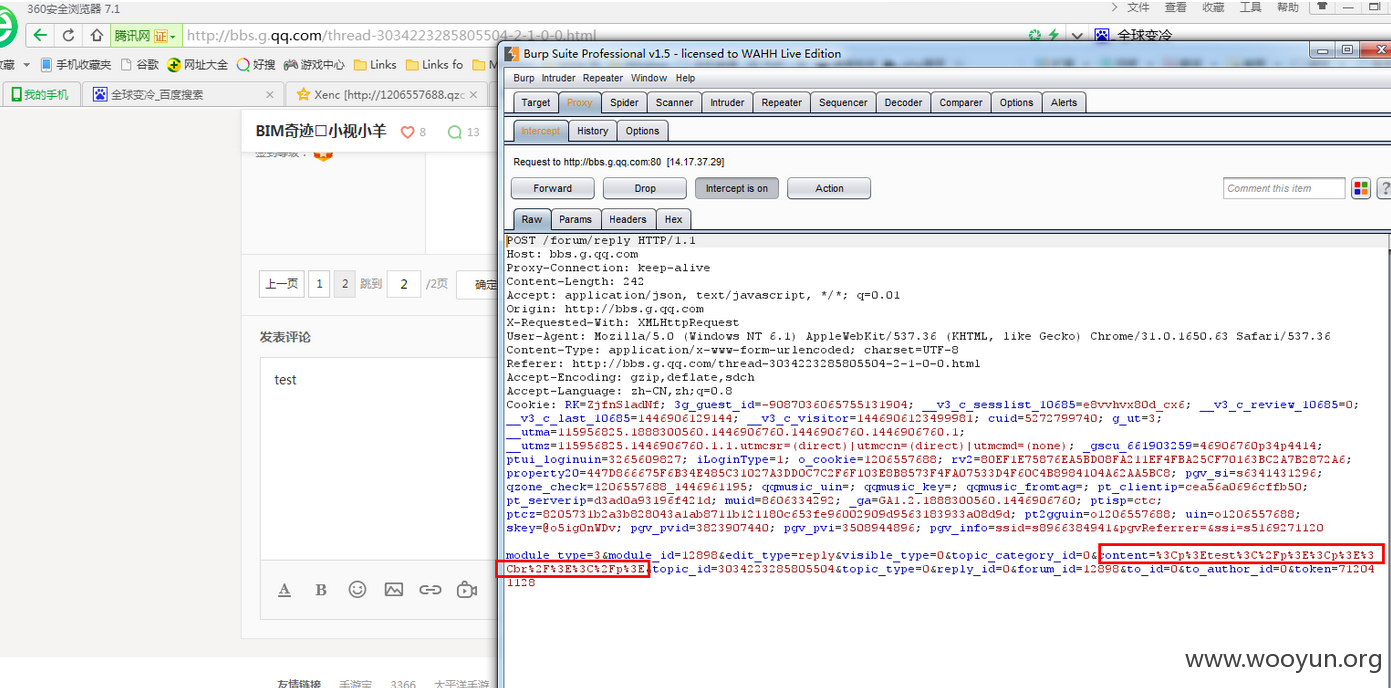The image size is (1391, 688).
Task: Switch to the Sequencer tab
Action: (843, 102)
